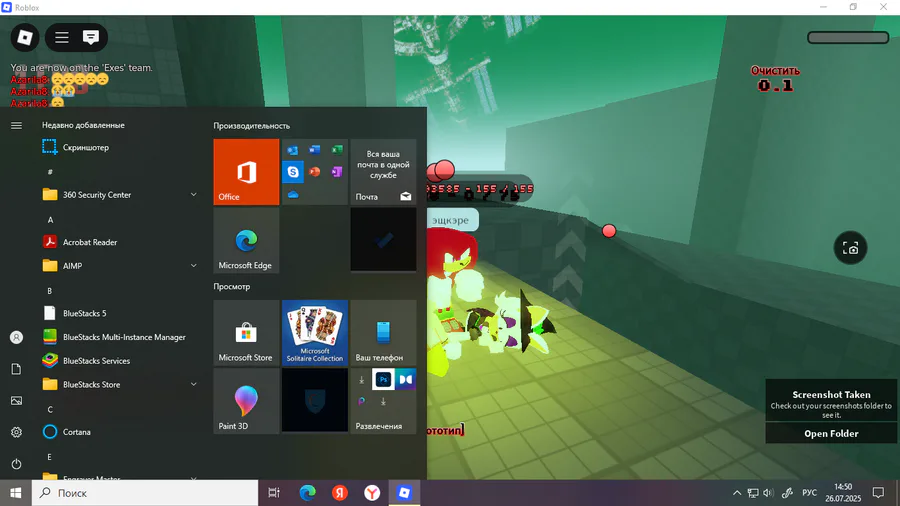
Task: Switch the РУС input language
Action: pos(809,493)
